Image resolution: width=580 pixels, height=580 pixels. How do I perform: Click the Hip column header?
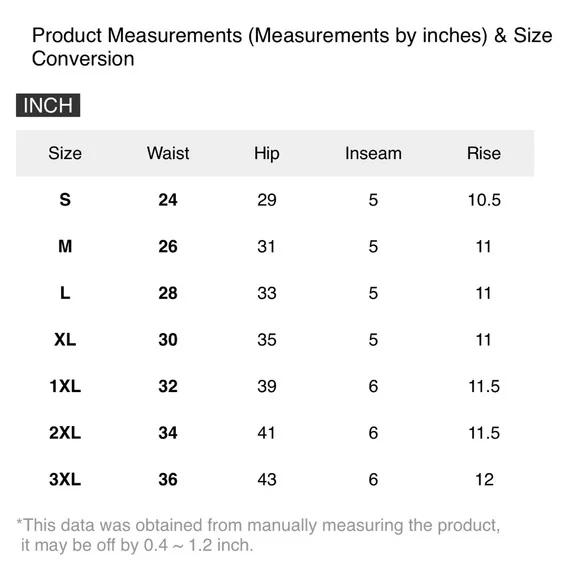(x=267, y=154)
